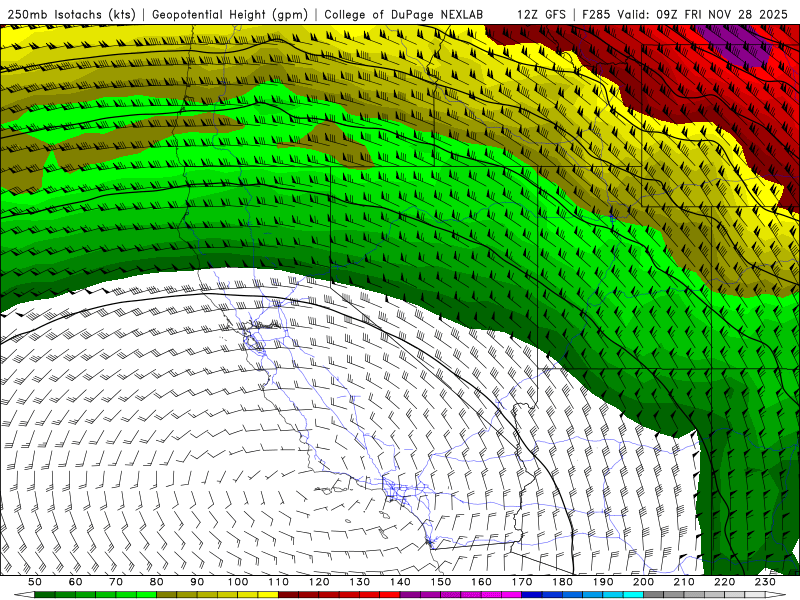Click the 'F285 Valid: 09Z FRI NOV 28 2025' text
Screen dimensions: 800x600
point(686,14)
